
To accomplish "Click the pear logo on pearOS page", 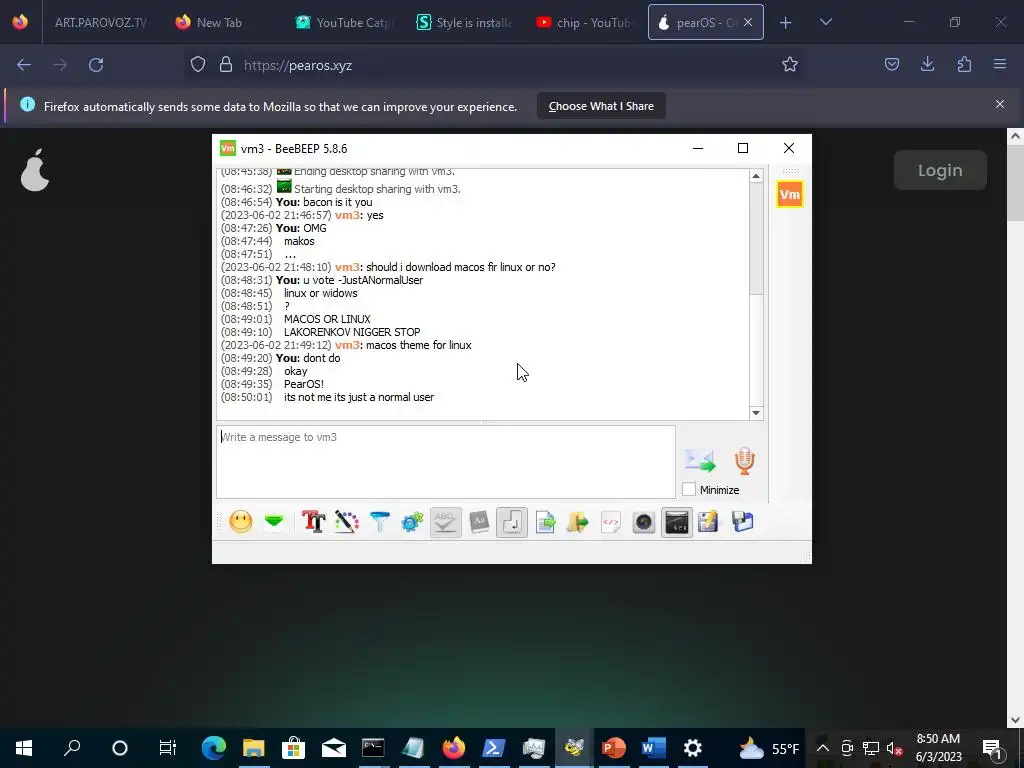I will (x=35, y=170).
